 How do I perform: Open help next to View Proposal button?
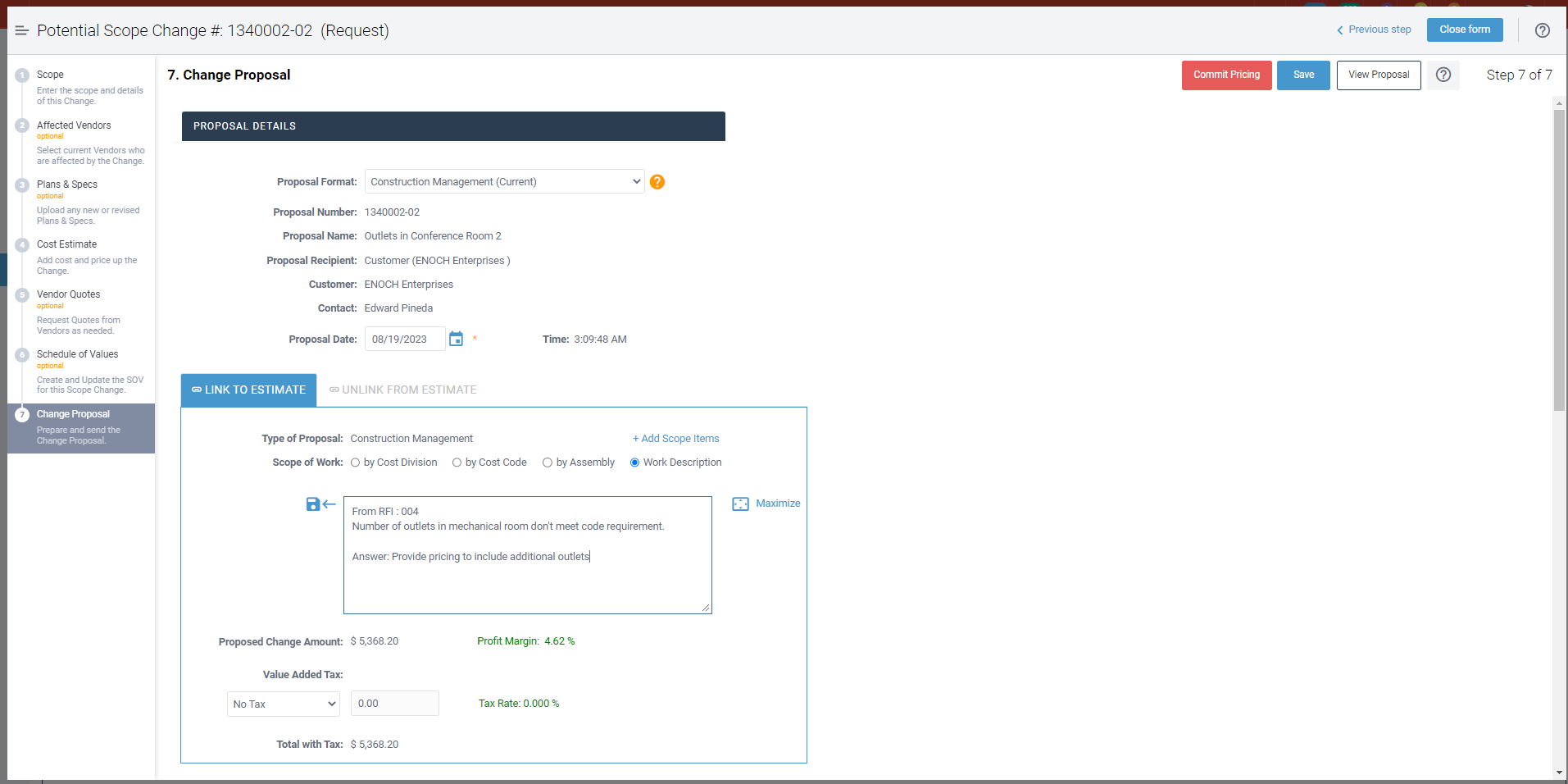tap(1443, 75)
